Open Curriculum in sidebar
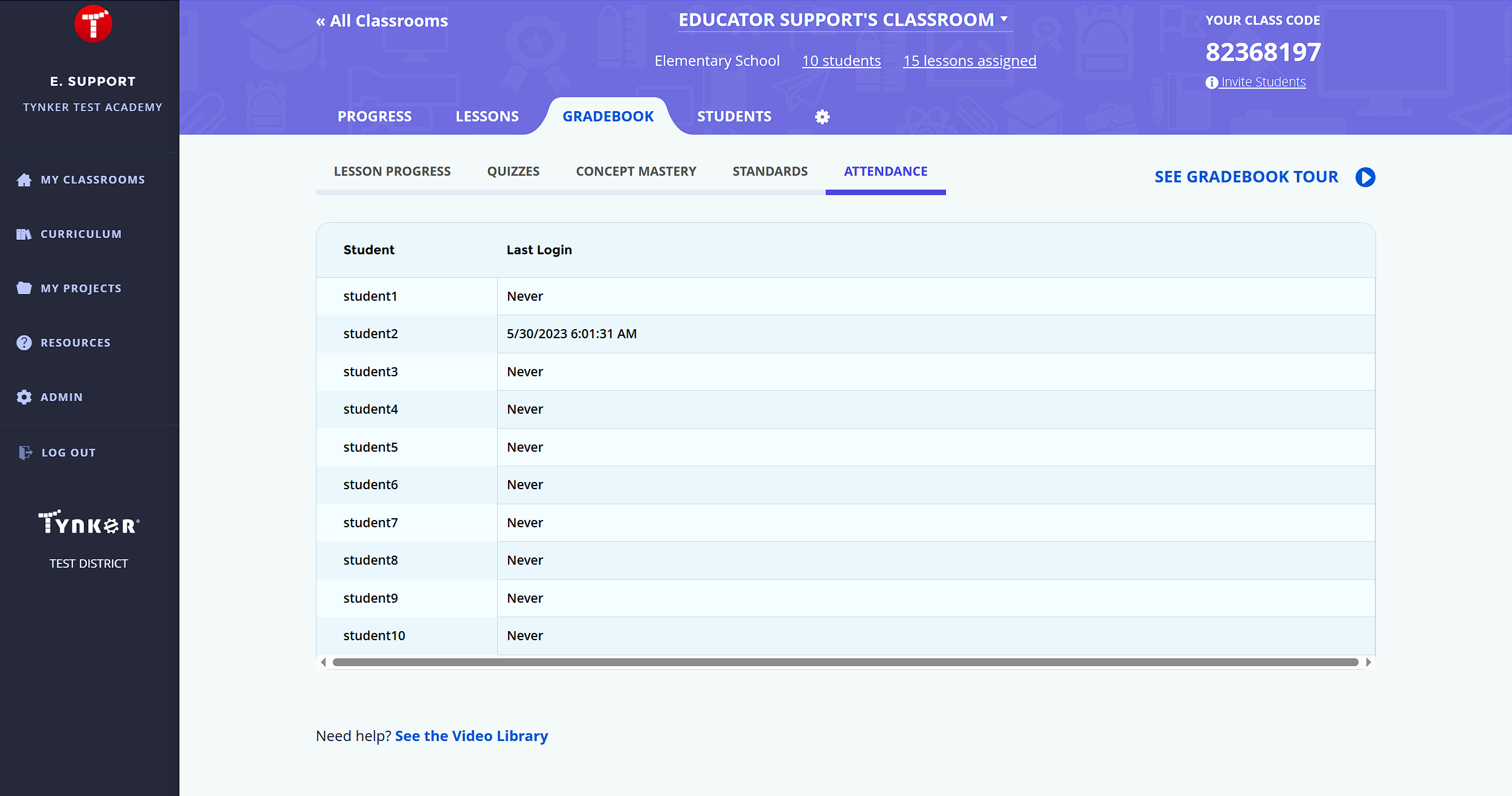Screen dimensions: 1512x796 point(81,234)
